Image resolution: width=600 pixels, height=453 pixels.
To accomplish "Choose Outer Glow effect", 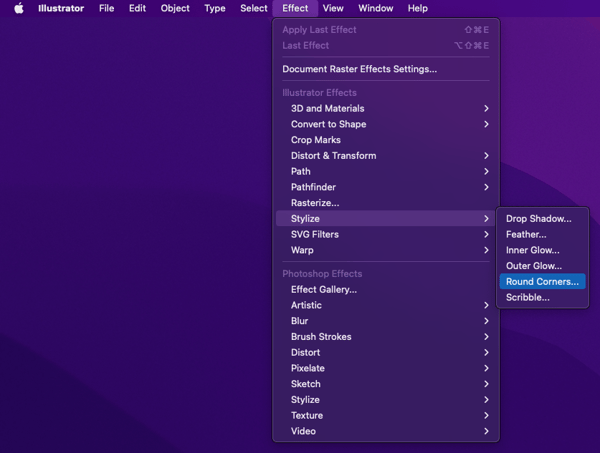I will point(542,266).
